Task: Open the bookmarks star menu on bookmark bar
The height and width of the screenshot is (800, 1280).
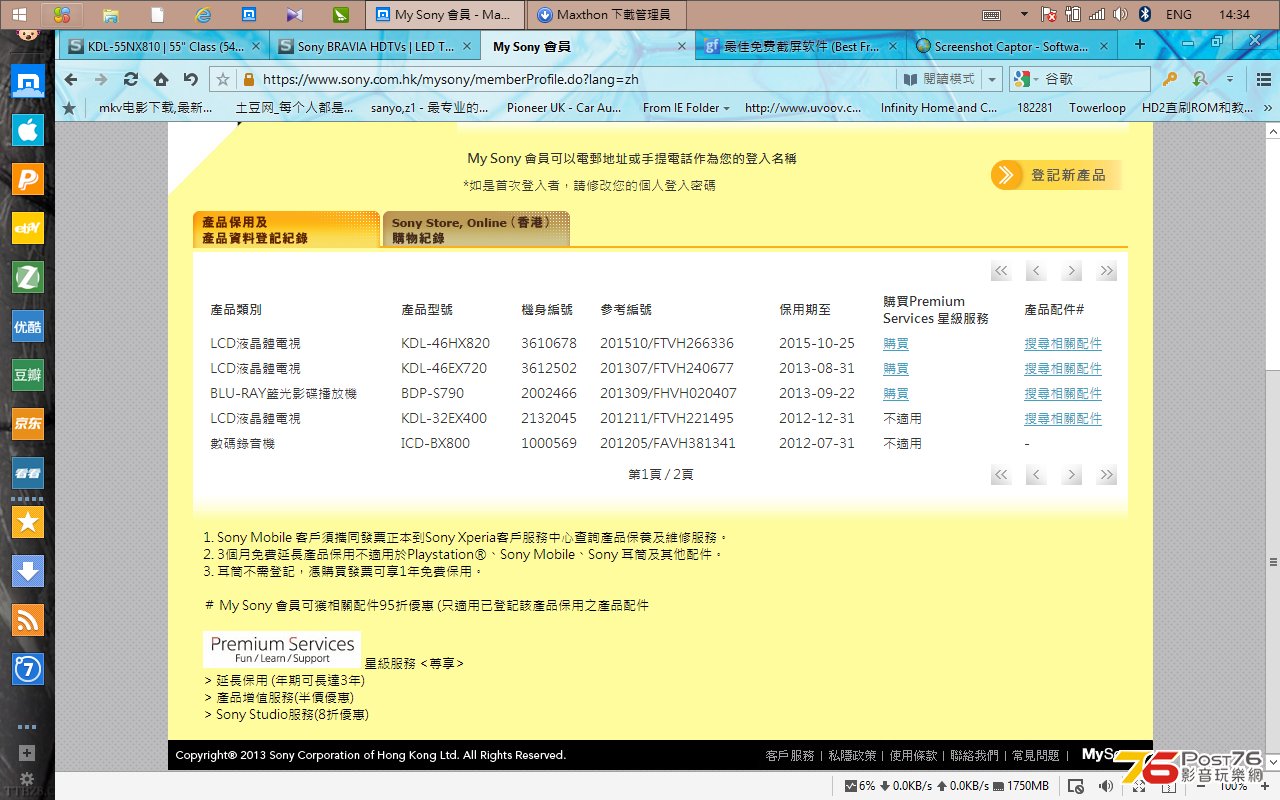Action: (x=69, y=108)
